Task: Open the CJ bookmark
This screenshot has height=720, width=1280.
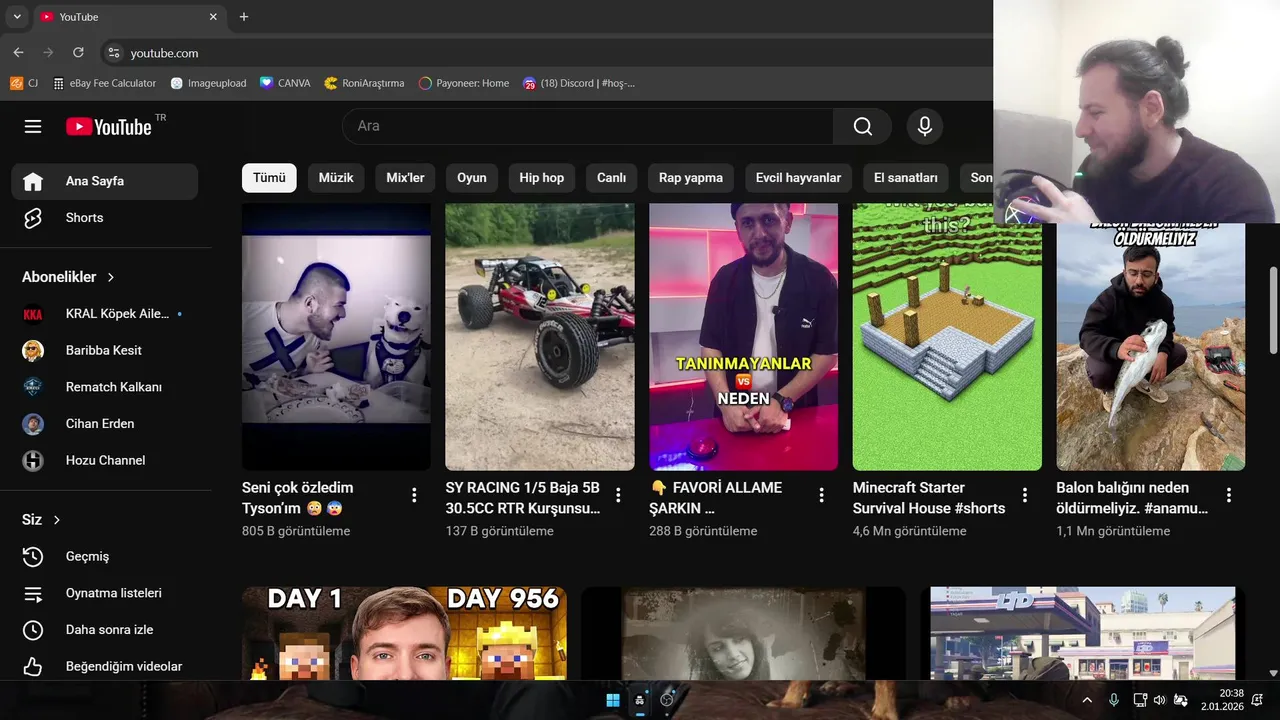Action: pyautogui.click(x=24, y=83)
